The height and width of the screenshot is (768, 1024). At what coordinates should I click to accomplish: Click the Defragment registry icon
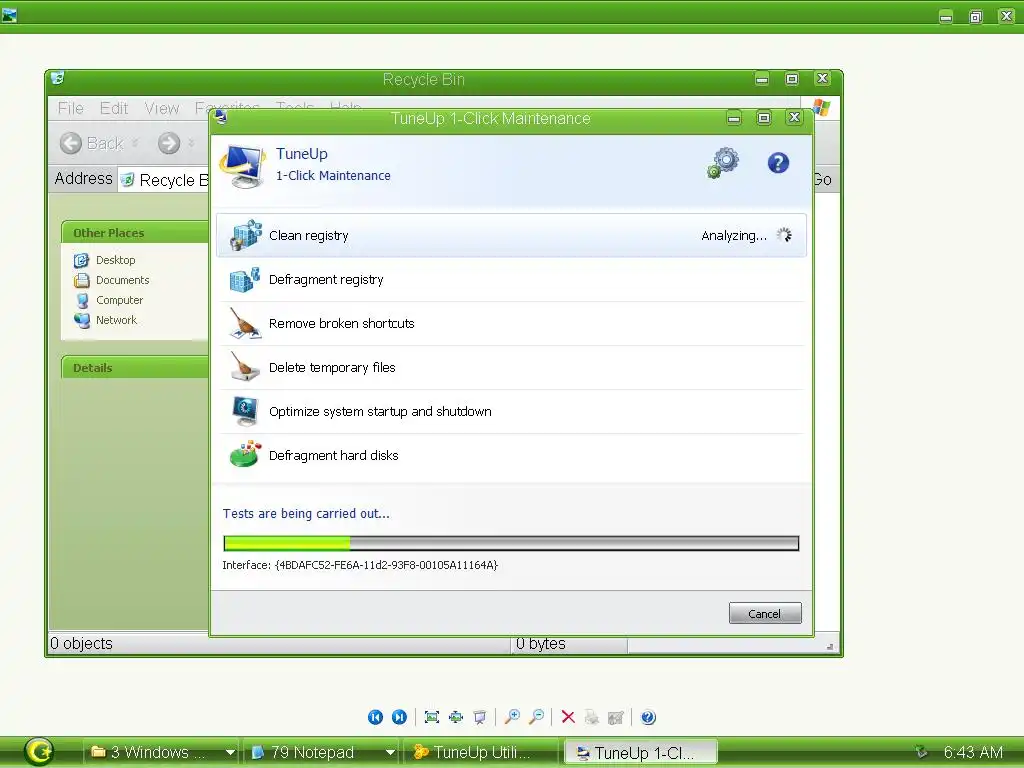point(246,280)
